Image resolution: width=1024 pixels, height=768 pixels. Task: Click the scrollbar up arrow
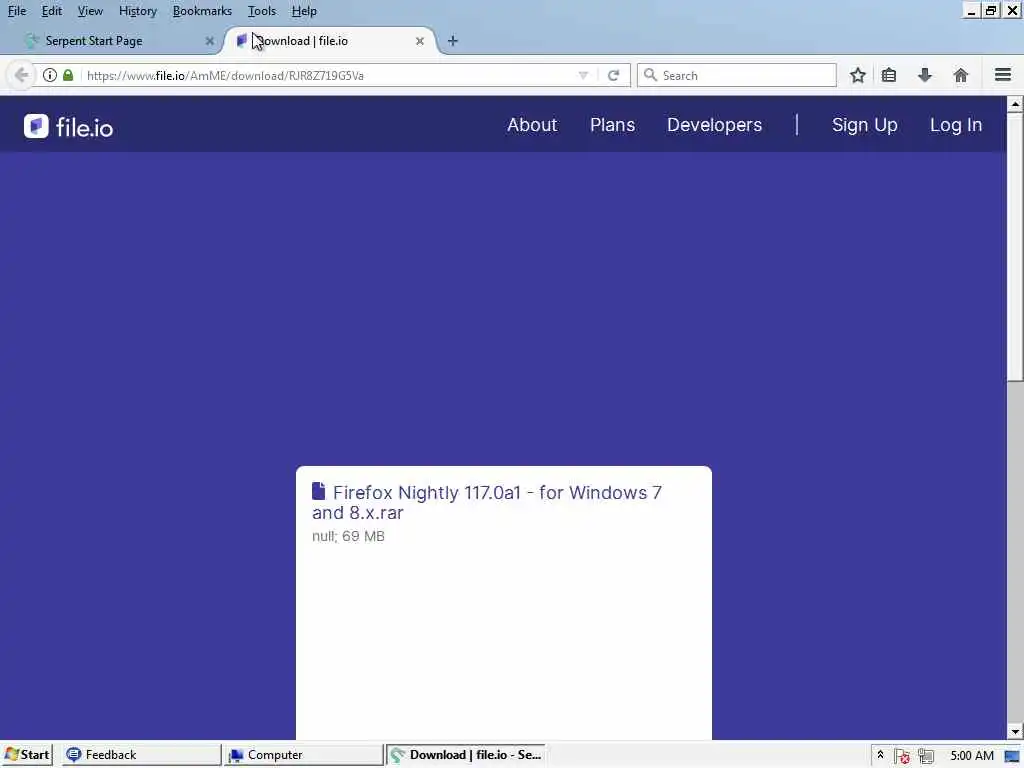pos(1015,104)
